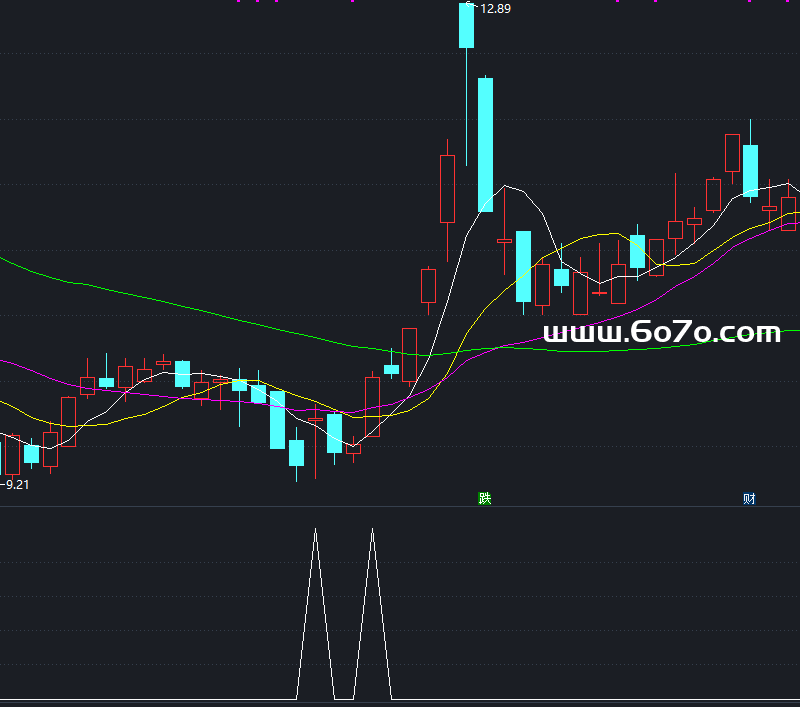Click the red candle directly above the second spike
Image resolution: width=800 pixels, height=707 pixels.
(x=372, y=406)
